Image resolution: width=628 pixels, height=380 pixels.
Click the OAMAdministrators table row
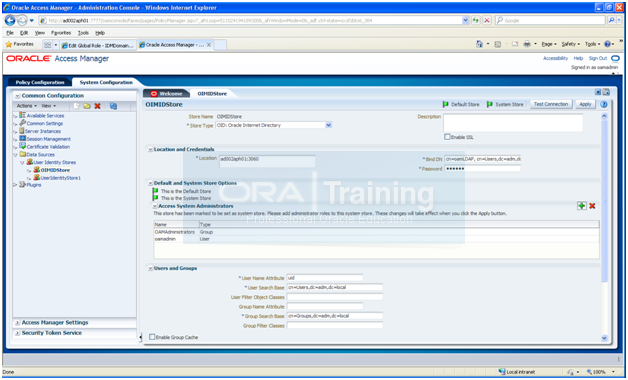(x=376, y=232)
